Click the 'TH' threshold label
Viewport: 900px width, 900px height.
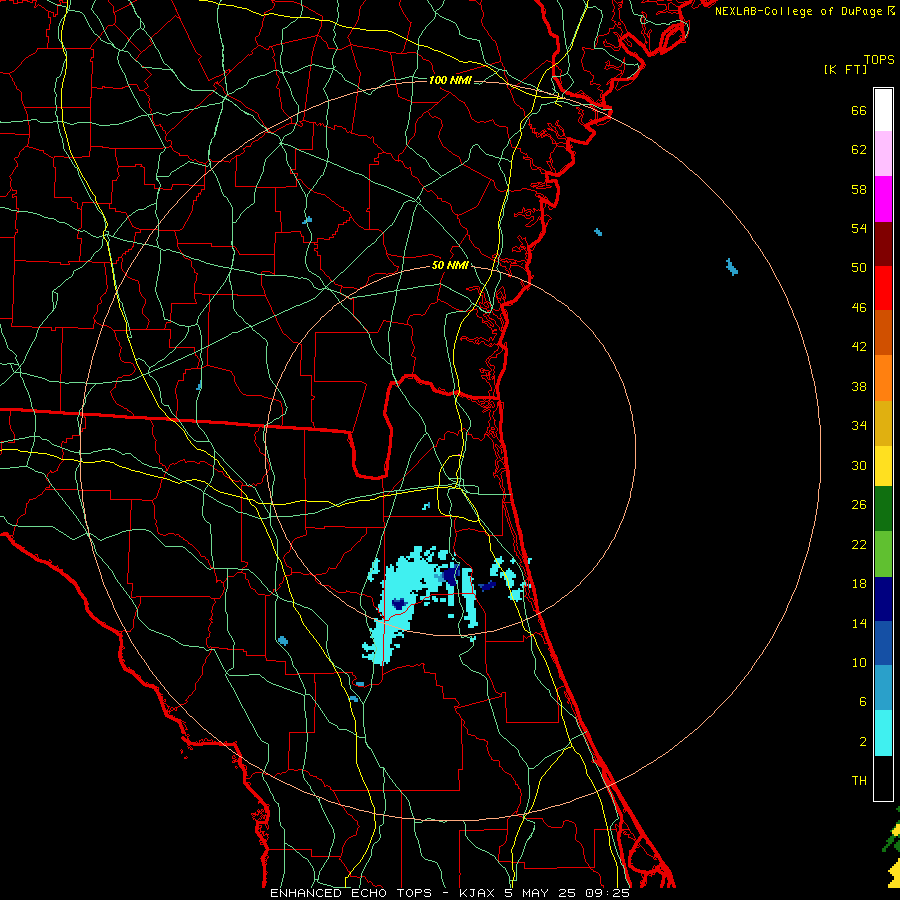tap(859, 781)
